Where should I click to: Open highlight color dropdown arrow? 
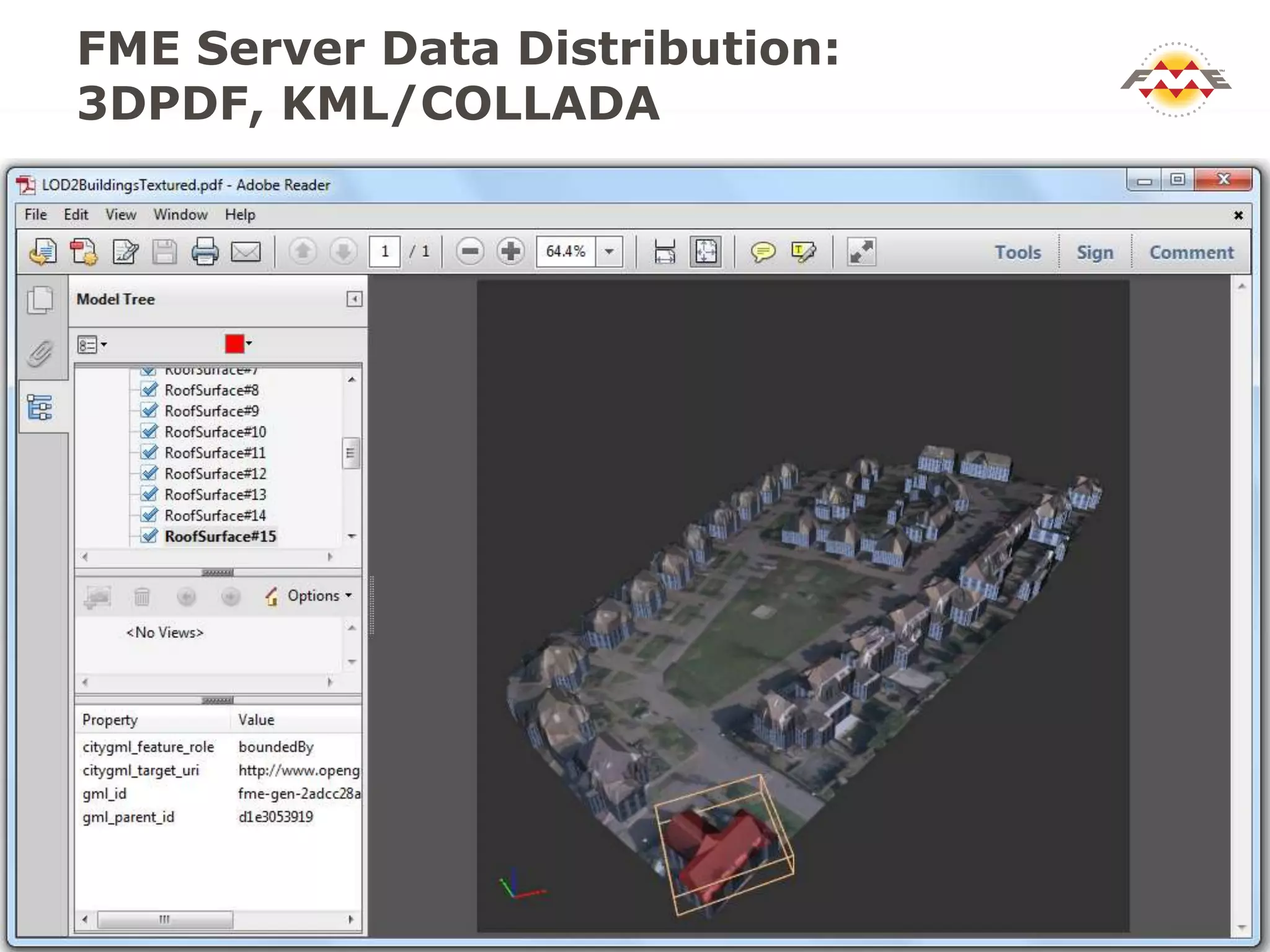pyautogui.click(x=249, y=343)
